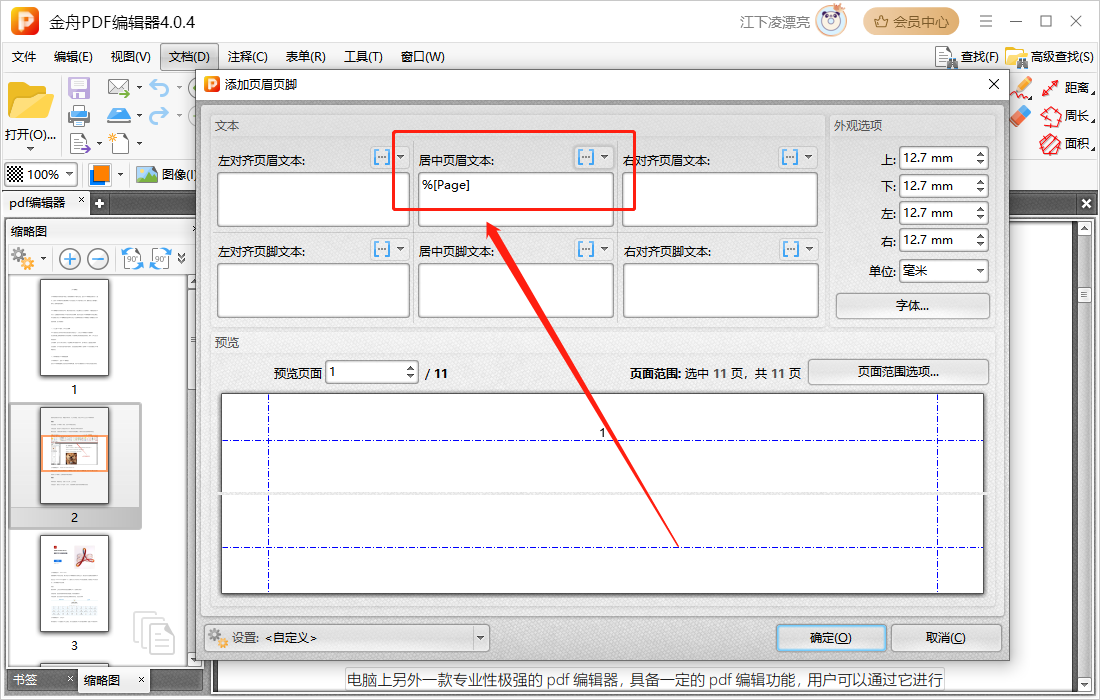Viewport: 1100px width, 700px height.
Task: Click the printer icon in the toolbar
Action: [79, 116]
